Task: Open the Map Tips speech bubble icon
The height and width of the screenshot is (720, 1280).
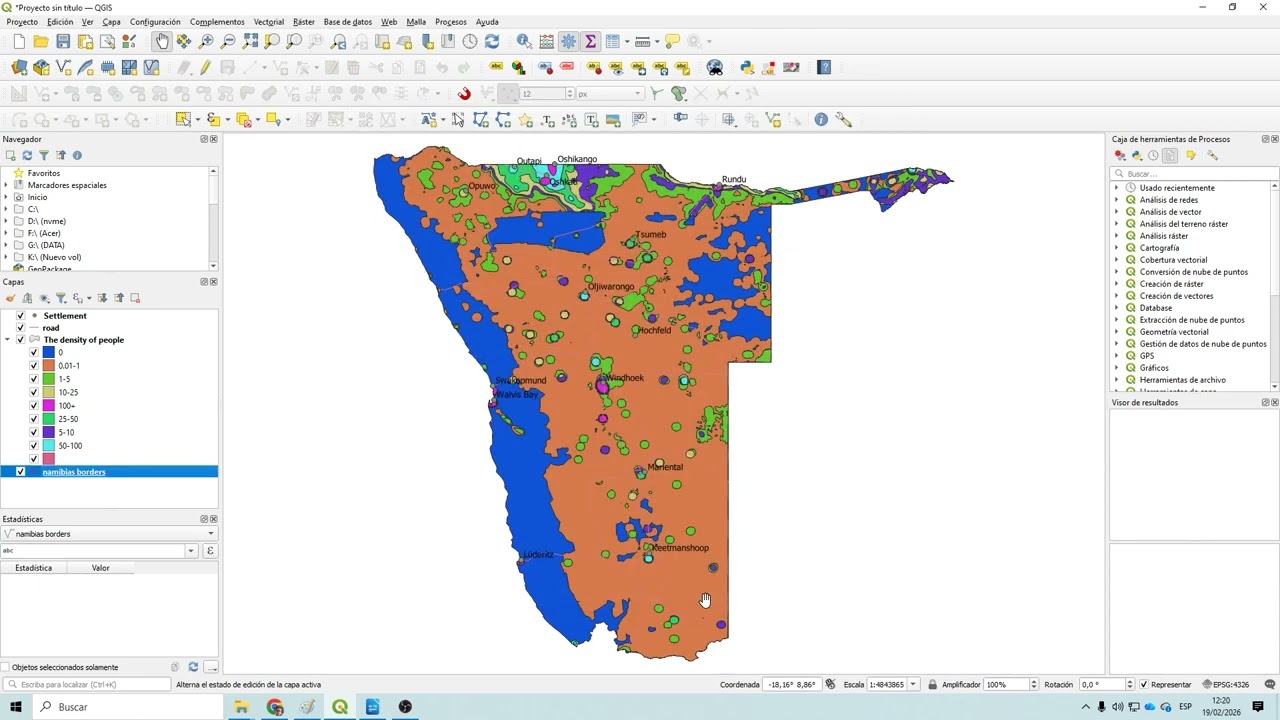Action: 672,41
